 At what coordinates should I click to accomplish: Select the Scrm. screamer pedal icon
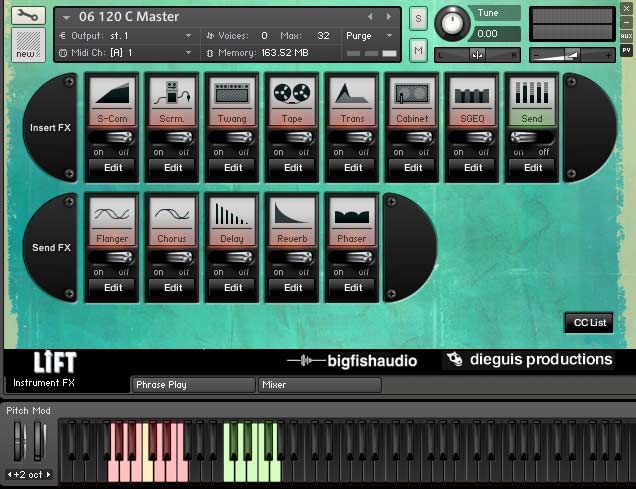pyautogui.click(x=172, y=93)
